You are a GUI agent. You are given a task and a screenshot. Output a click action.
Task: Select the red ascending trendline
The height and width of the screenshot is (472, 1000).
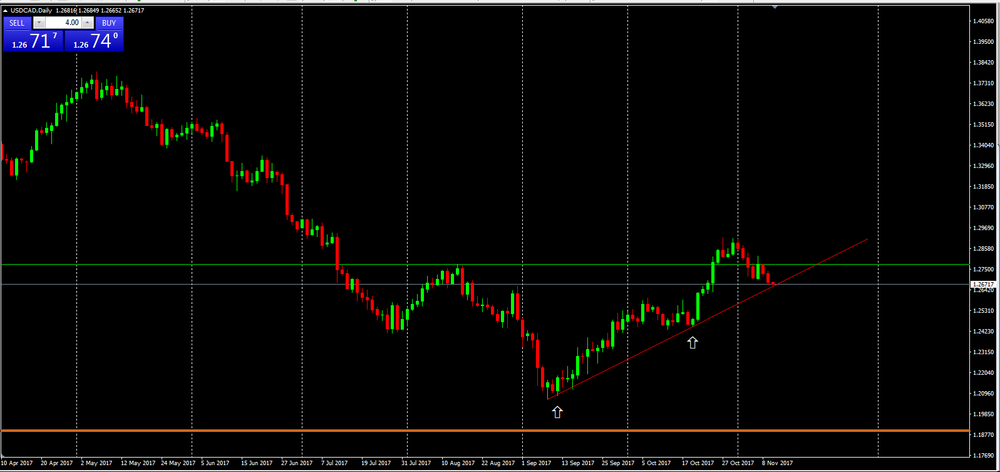[x=708, y=319]
